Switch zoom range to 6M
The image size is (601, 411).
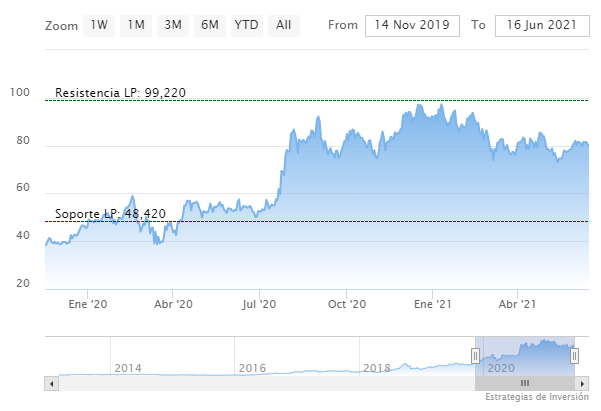coord(210,25)
